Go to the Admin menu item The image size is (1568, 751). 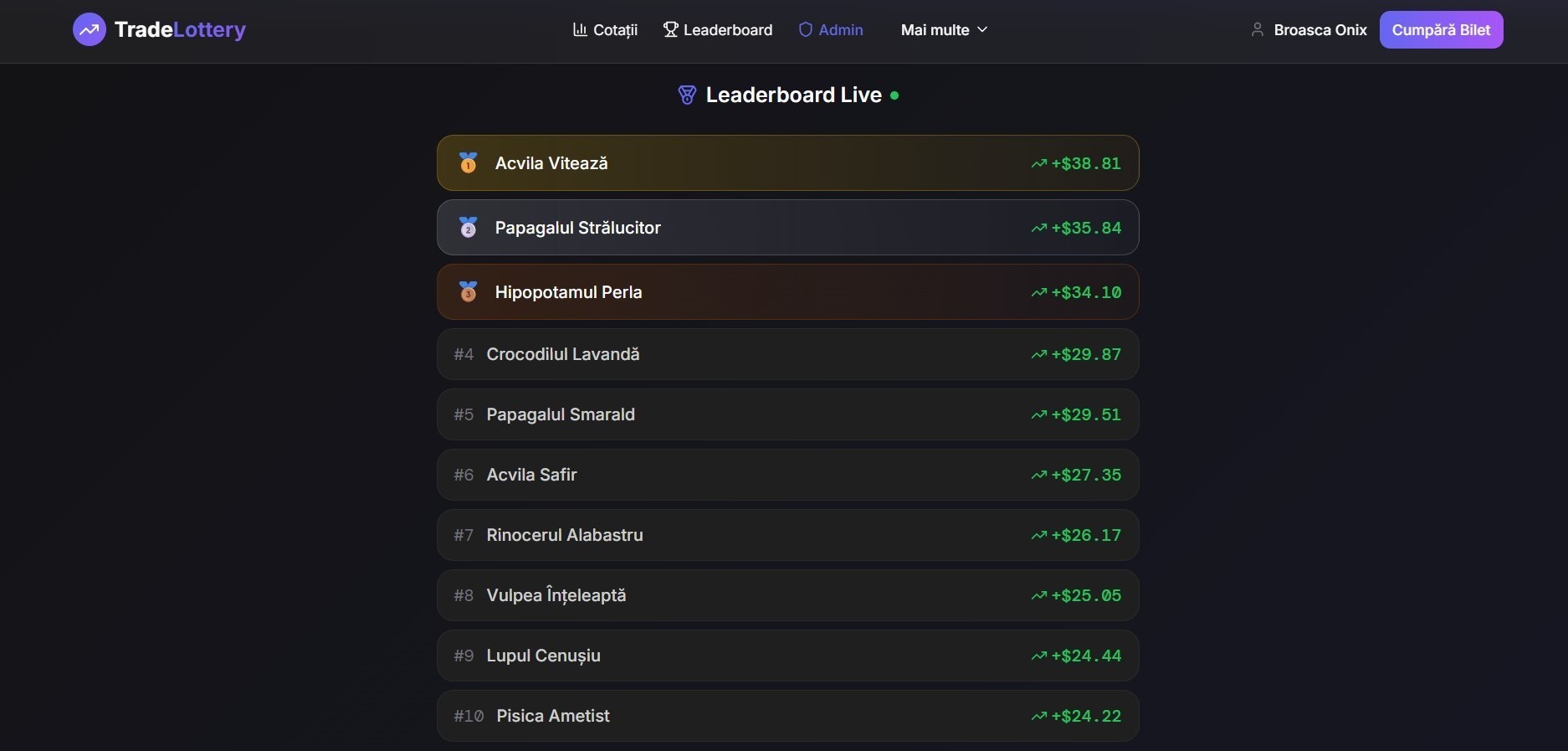click(x=831, y=30)
